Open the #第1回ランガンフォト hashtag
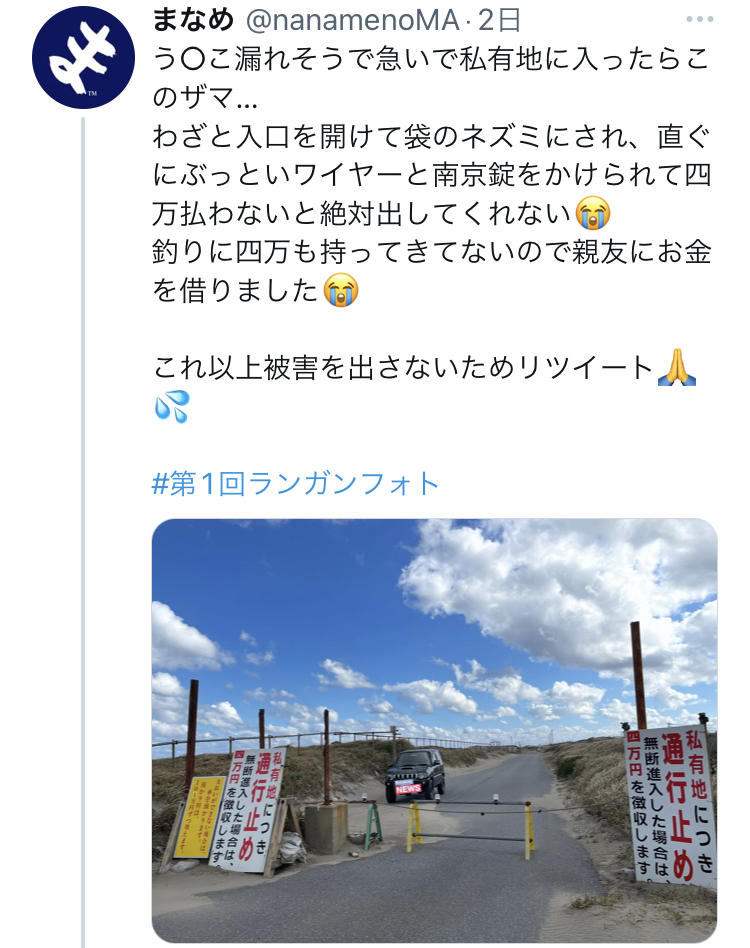The width and height of the screenshot is (750, 948). click(296, 484)
